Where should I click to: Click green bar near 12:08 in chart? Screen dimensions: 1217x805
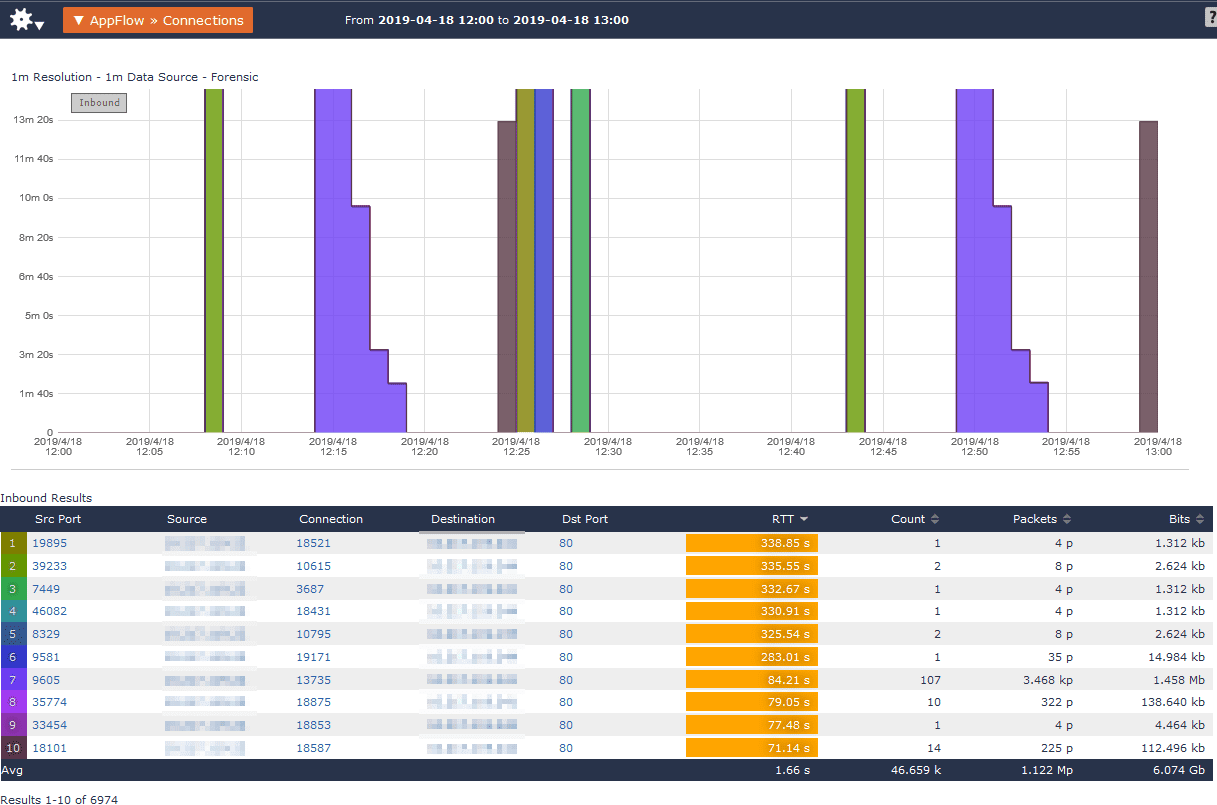pyautogui.click(x=214, y=260)
